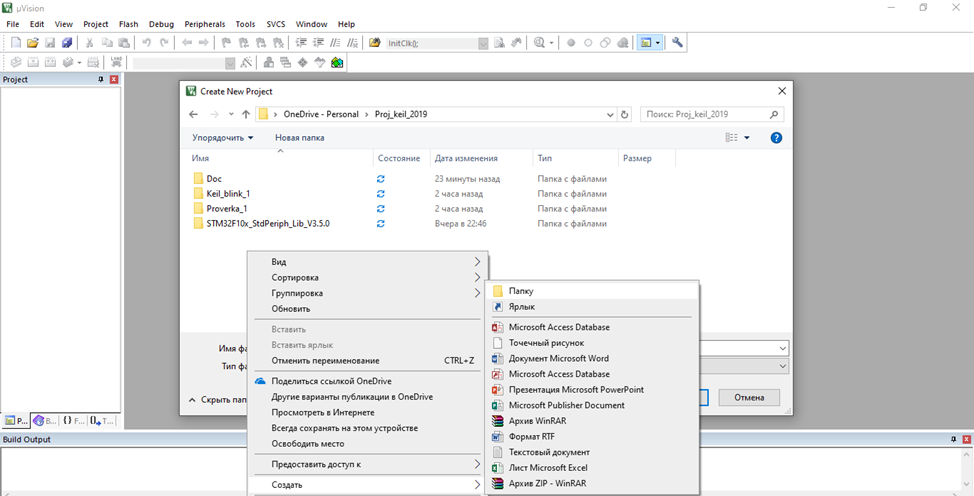Click the Back arrow in Create New Project dialog
This screenshot has width=974, height=496.
(193, 114)
